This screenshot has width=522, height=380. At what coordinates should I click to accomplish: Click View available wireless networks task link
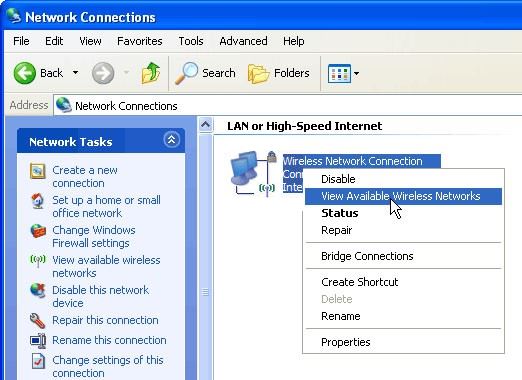[106, 266]
